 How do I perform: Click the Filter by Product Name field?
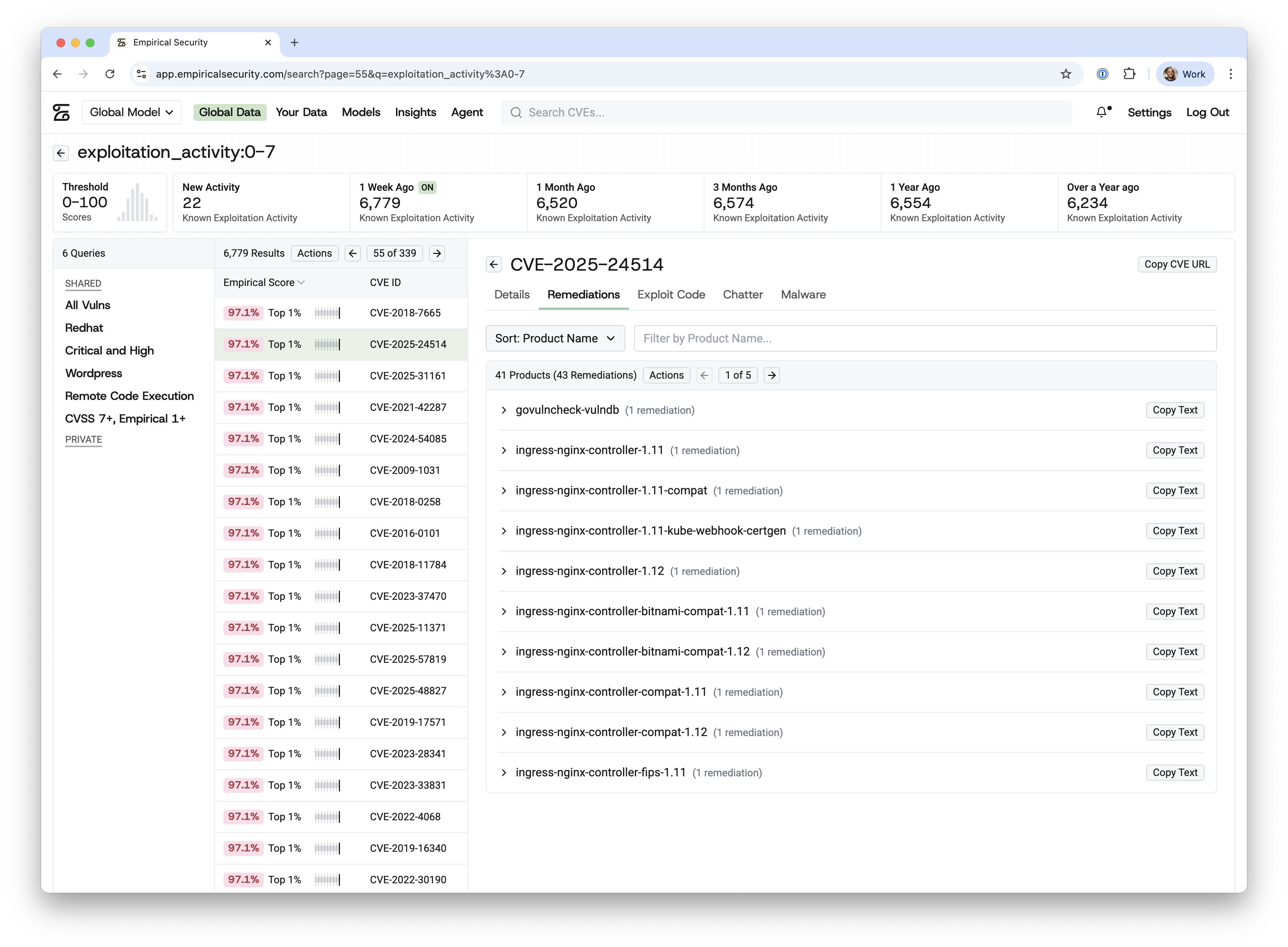[x=925, y=339]
